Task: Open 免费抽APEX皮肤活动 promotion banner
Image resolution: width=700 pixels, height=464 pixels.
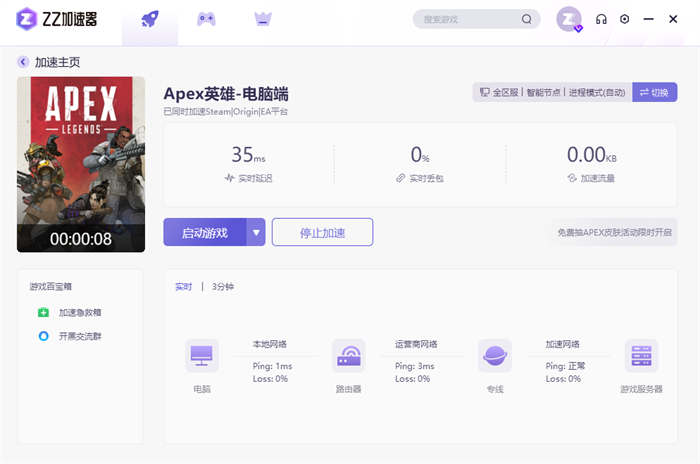Action: 614,232
